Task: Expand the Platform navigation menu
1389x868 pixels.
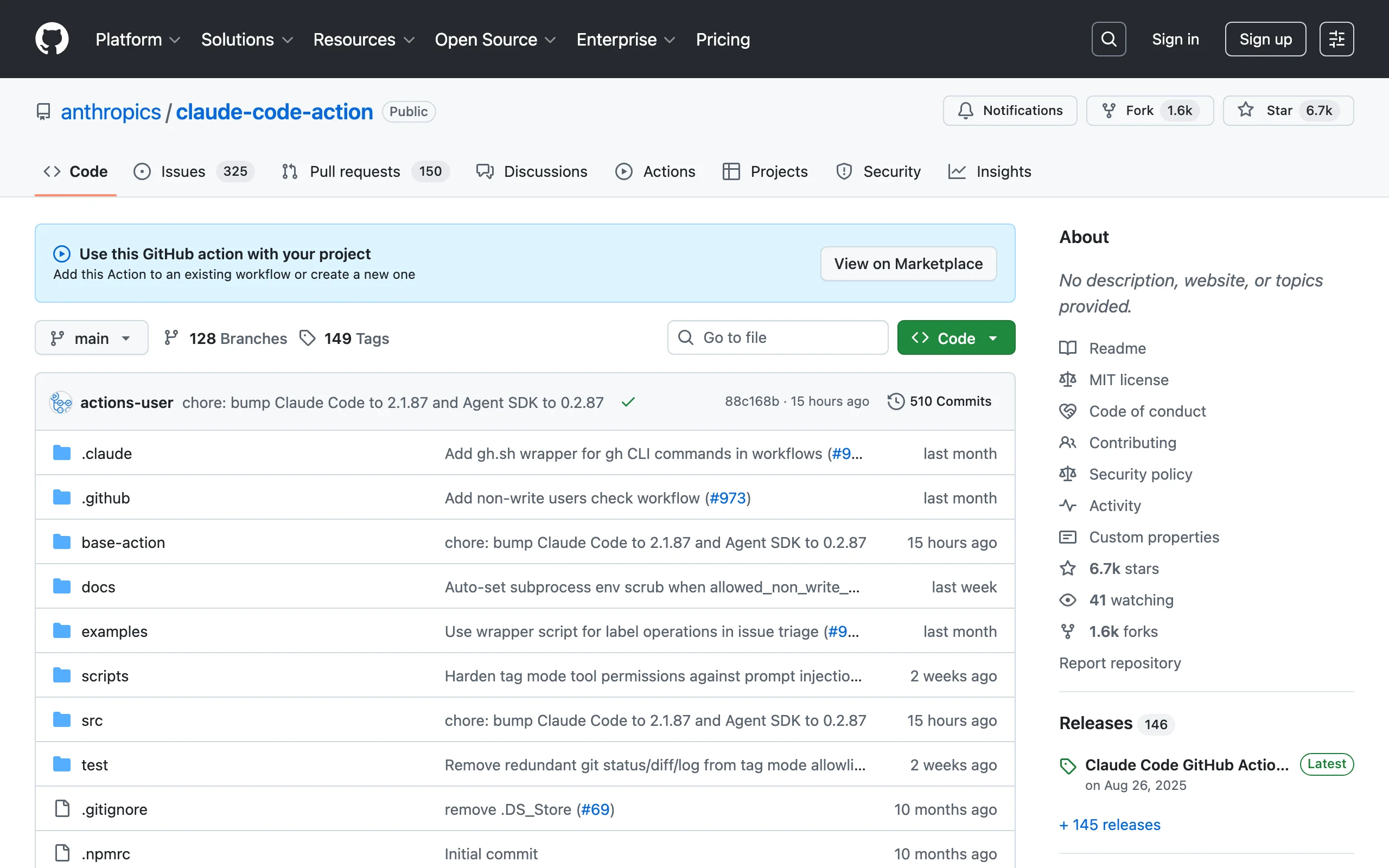Action: coord(137,39)
